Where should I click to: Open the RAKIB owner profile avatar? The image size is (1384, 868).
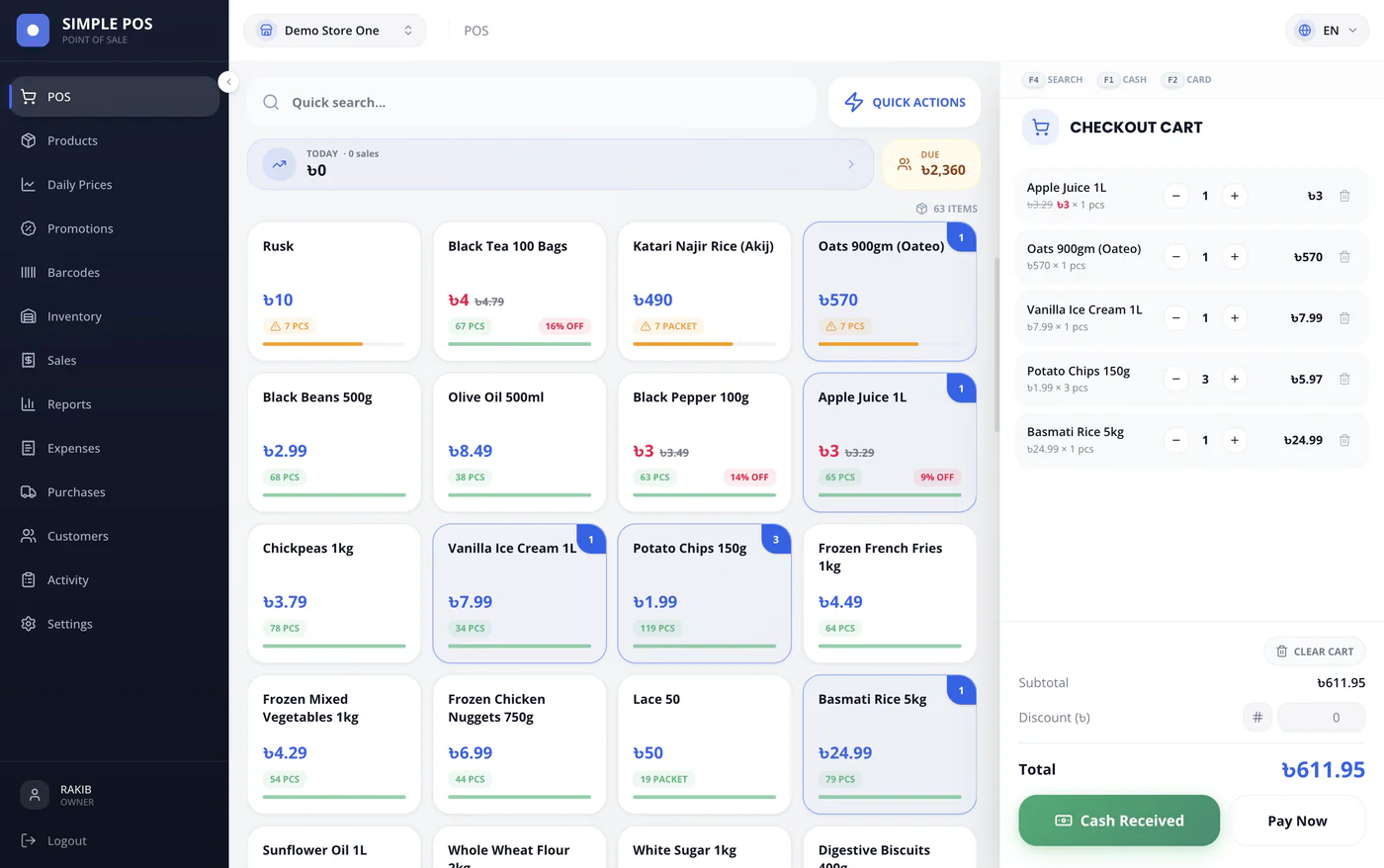point(35,795)
